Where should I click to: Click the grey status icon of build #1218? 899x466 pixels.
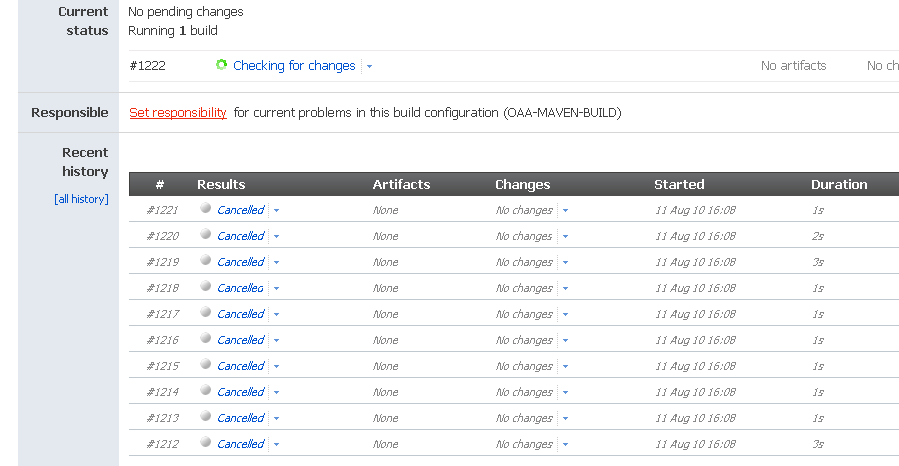(205, 286)
